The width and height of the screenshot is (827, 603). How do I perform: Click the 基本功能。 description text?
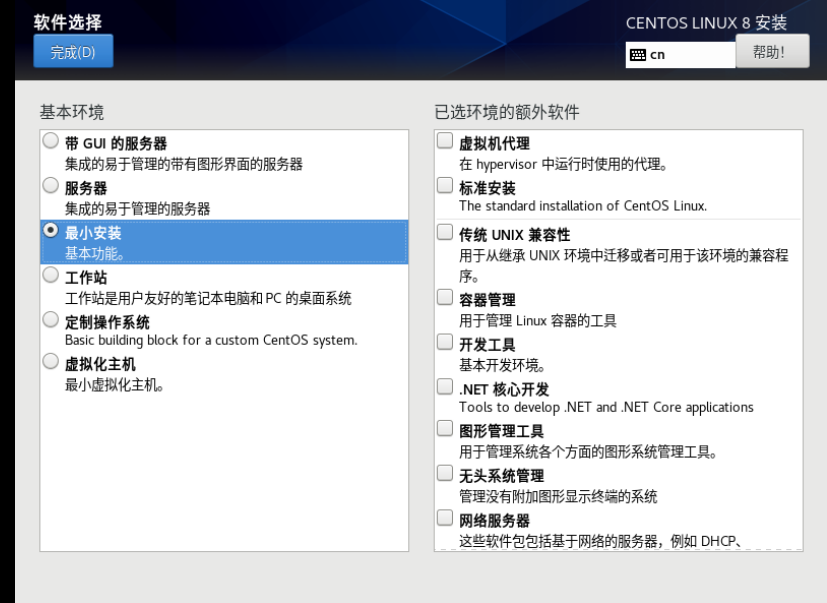pyautogui.click(x=94, y=254)
